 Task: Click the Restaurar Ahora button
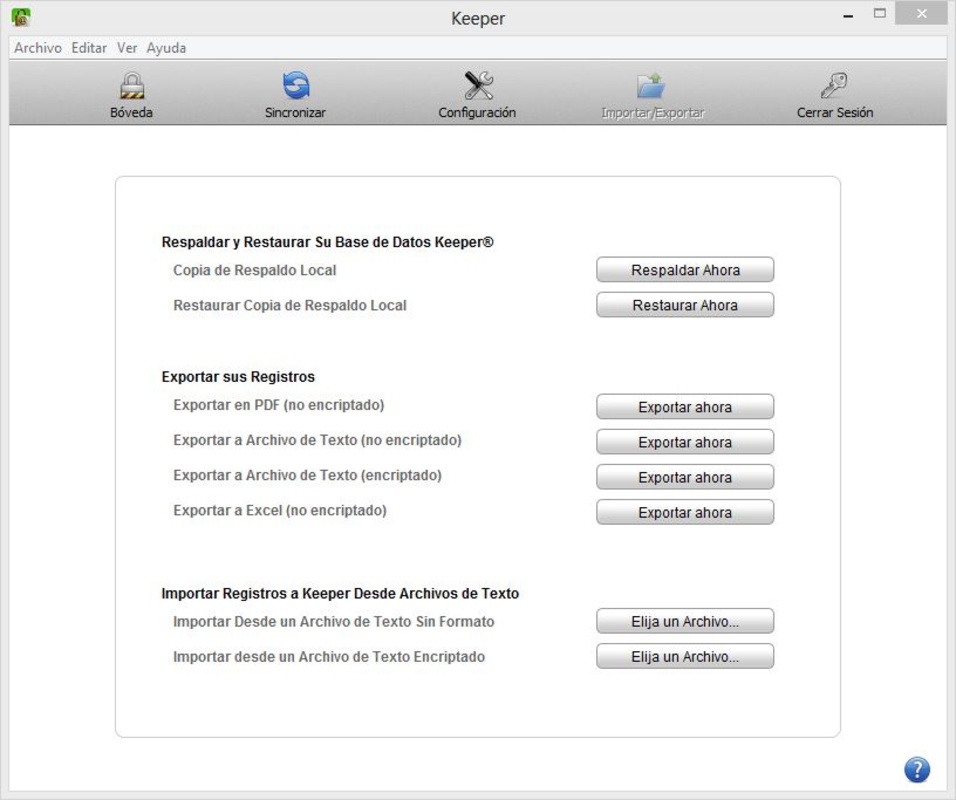coord(685,305)
